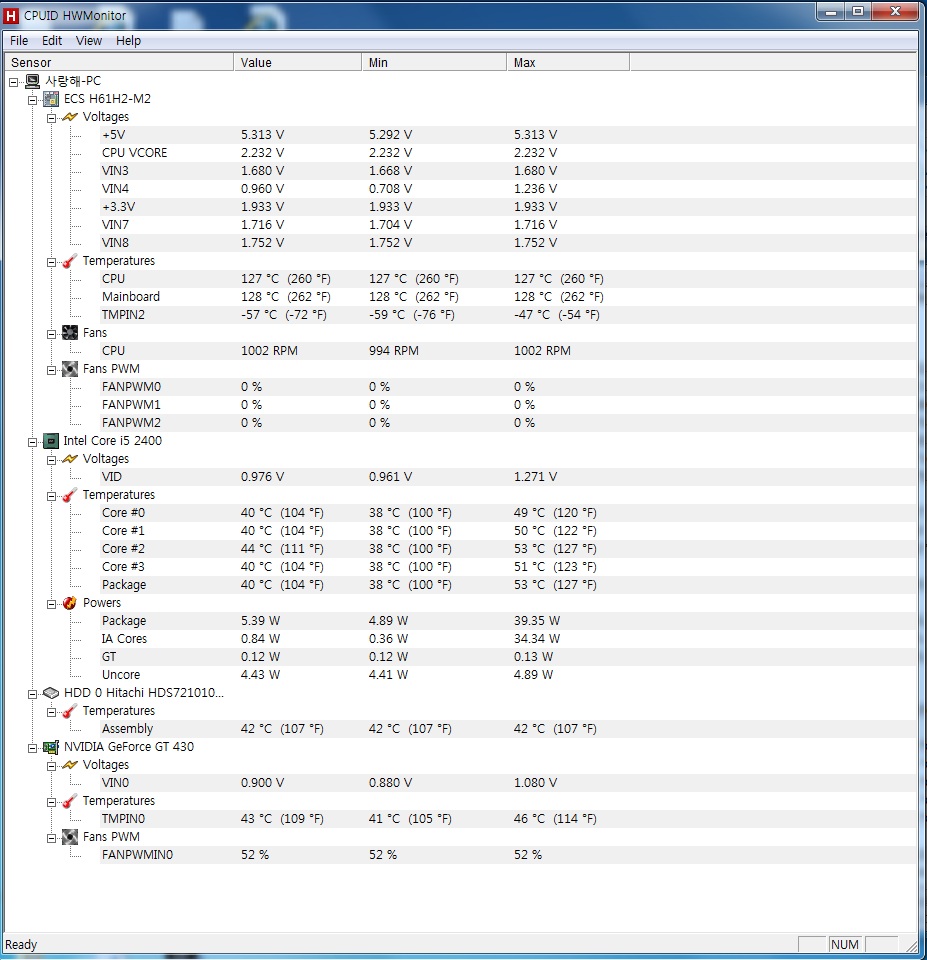
Task: Select the CPU VCORE row
Action: pyautogui.click(x=508, y=152)
